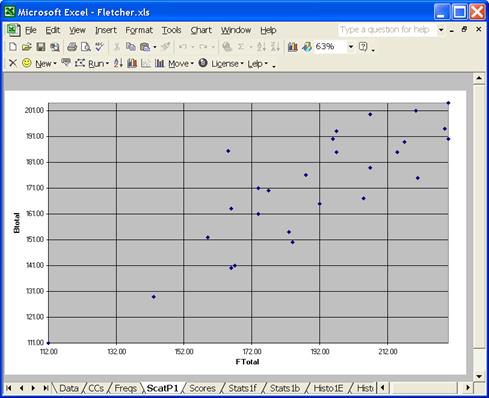This screenshot has width=489, height=398.
Task: Open the zoom percentage dropdown arrow
Action: (351, 47)
